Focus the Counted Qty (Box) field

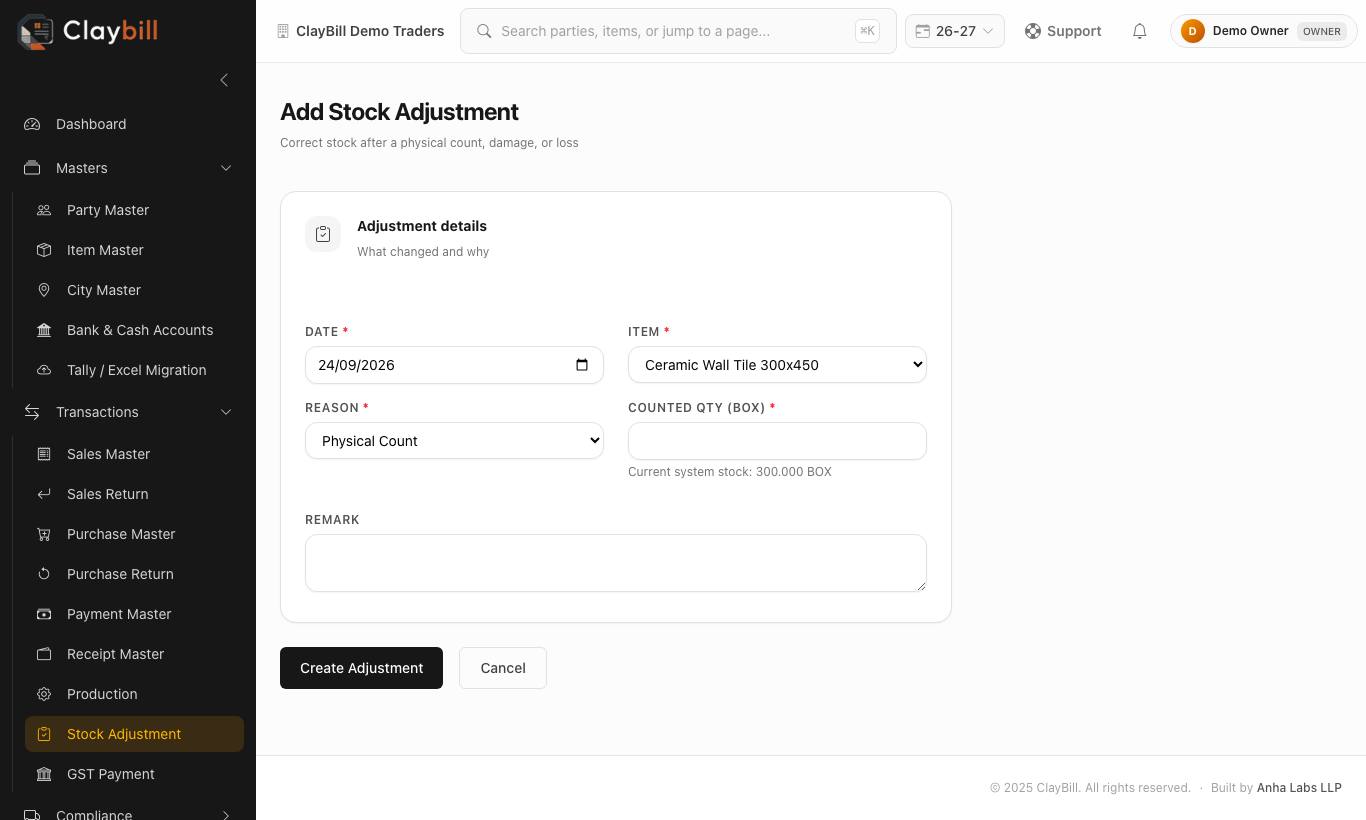point(777,441)
